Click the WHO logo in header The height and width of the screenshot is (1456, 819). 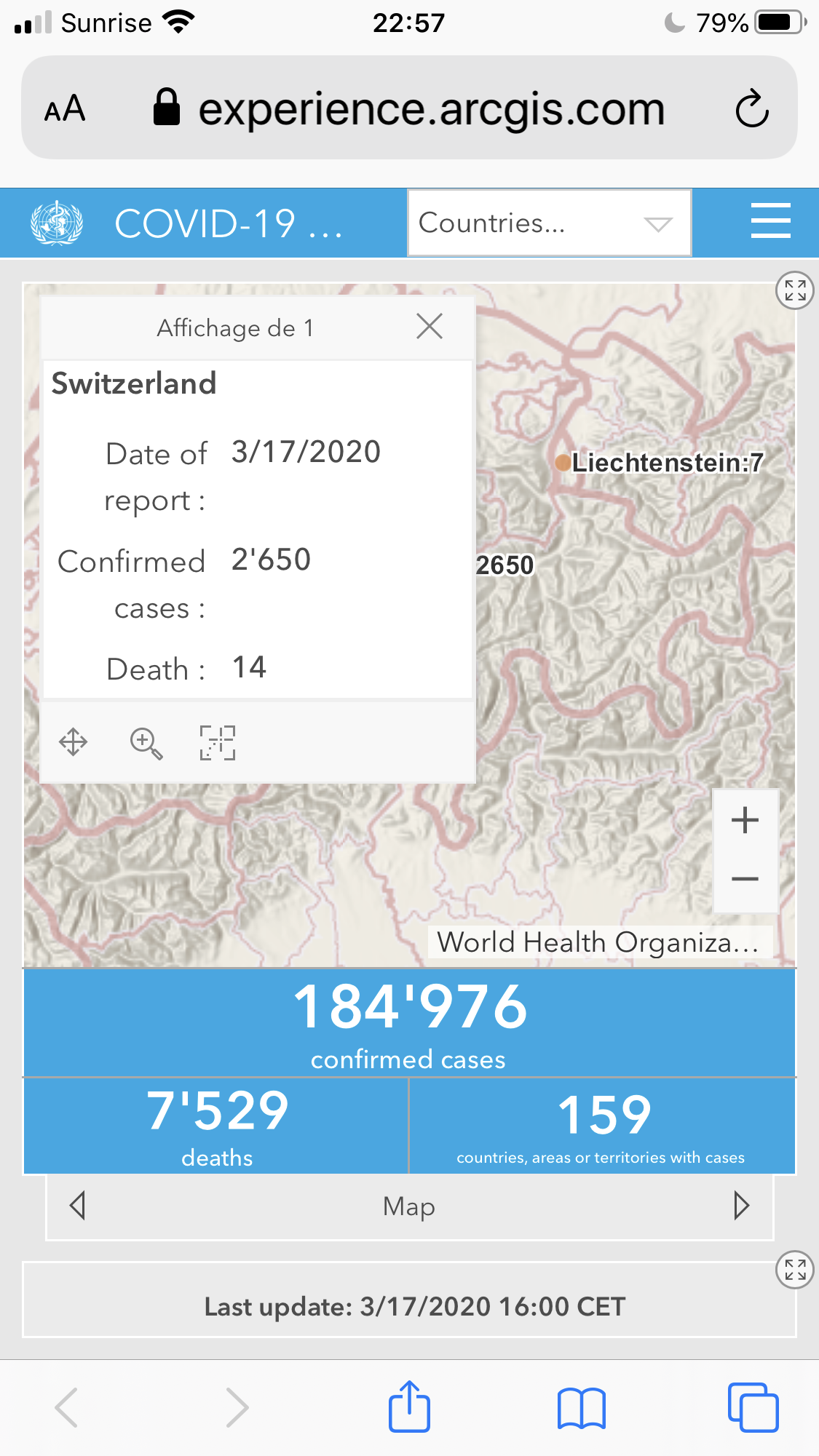point(57,223)
